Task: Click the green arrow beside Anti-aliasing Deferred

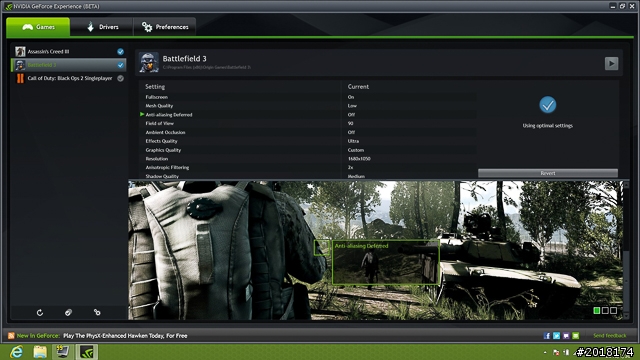Action: coord(142,114)
